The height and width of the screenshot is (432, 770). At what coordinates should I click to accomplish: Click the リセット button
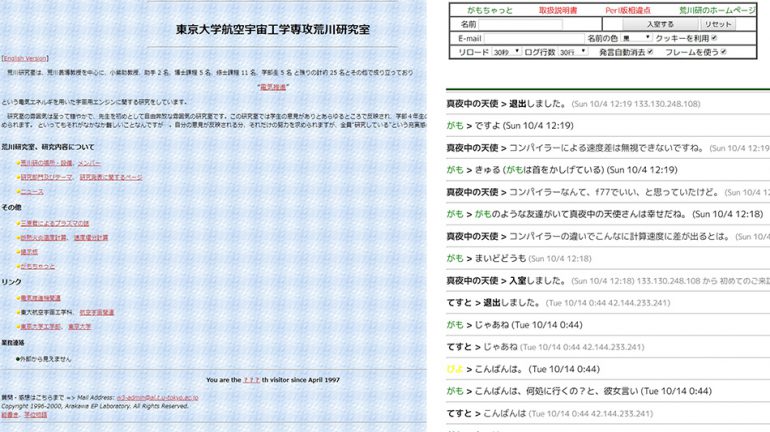click(718, 24)
